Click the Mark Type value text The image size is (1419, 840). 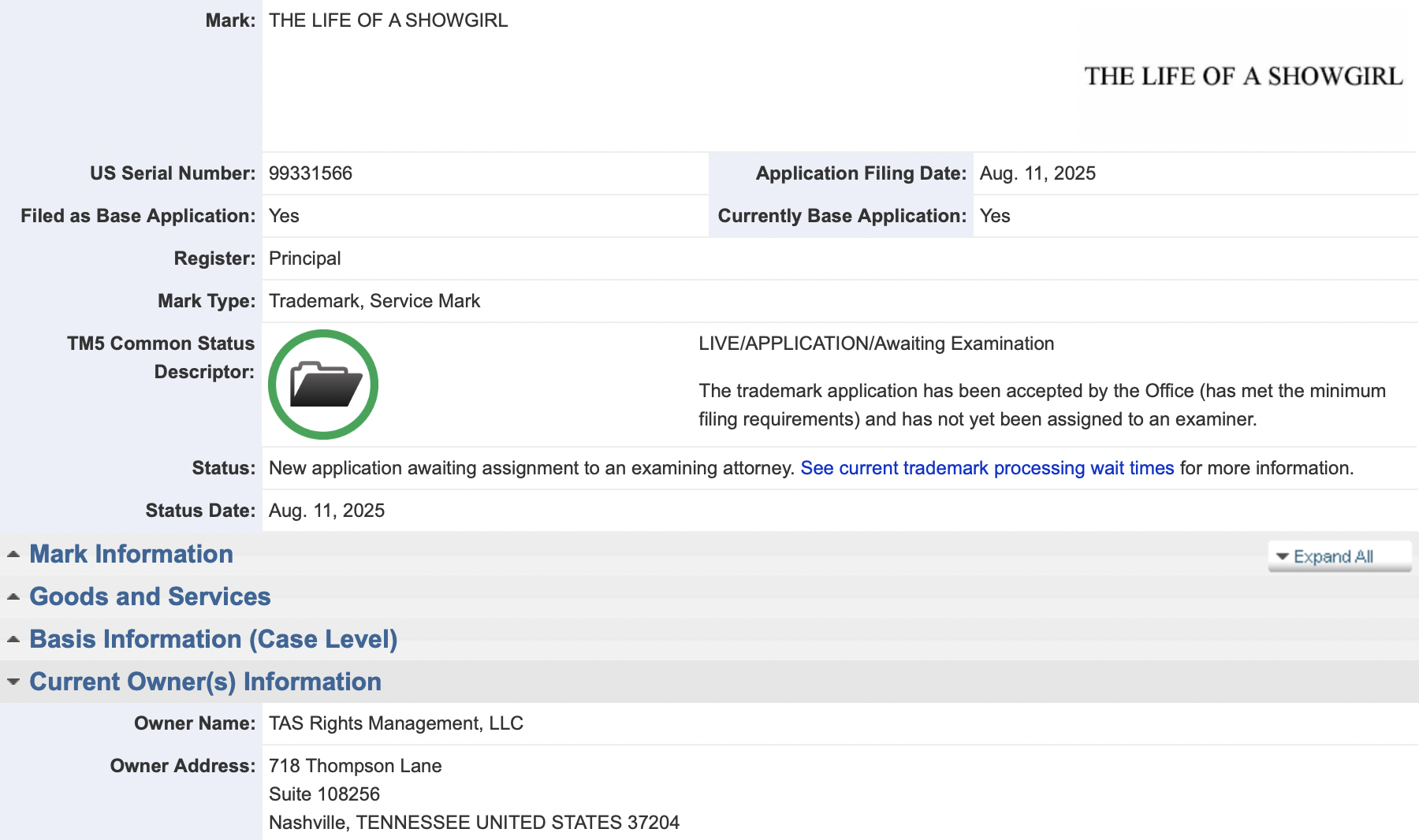click(374, 301)
